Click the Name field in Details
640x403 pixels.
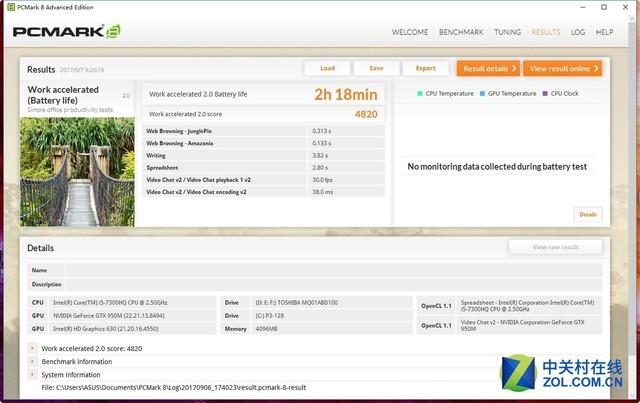(334, 270)
